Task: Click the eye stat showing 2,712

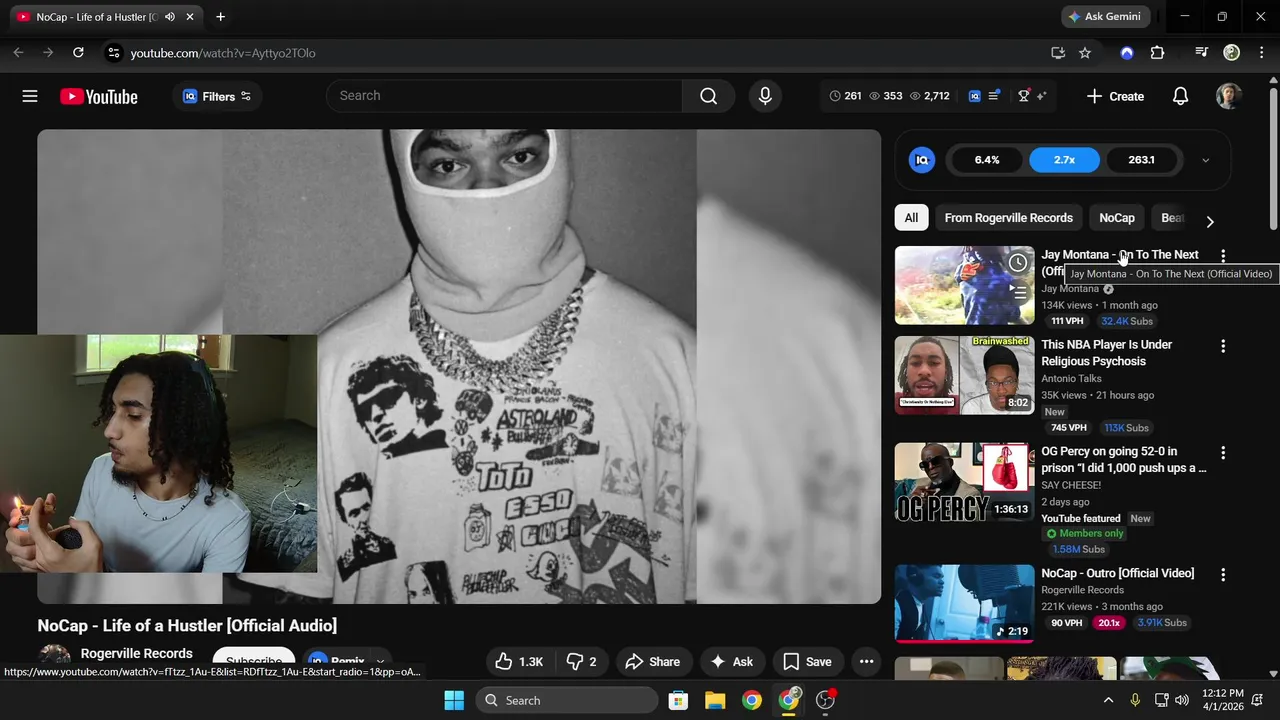Action: (x=929, y=96)
